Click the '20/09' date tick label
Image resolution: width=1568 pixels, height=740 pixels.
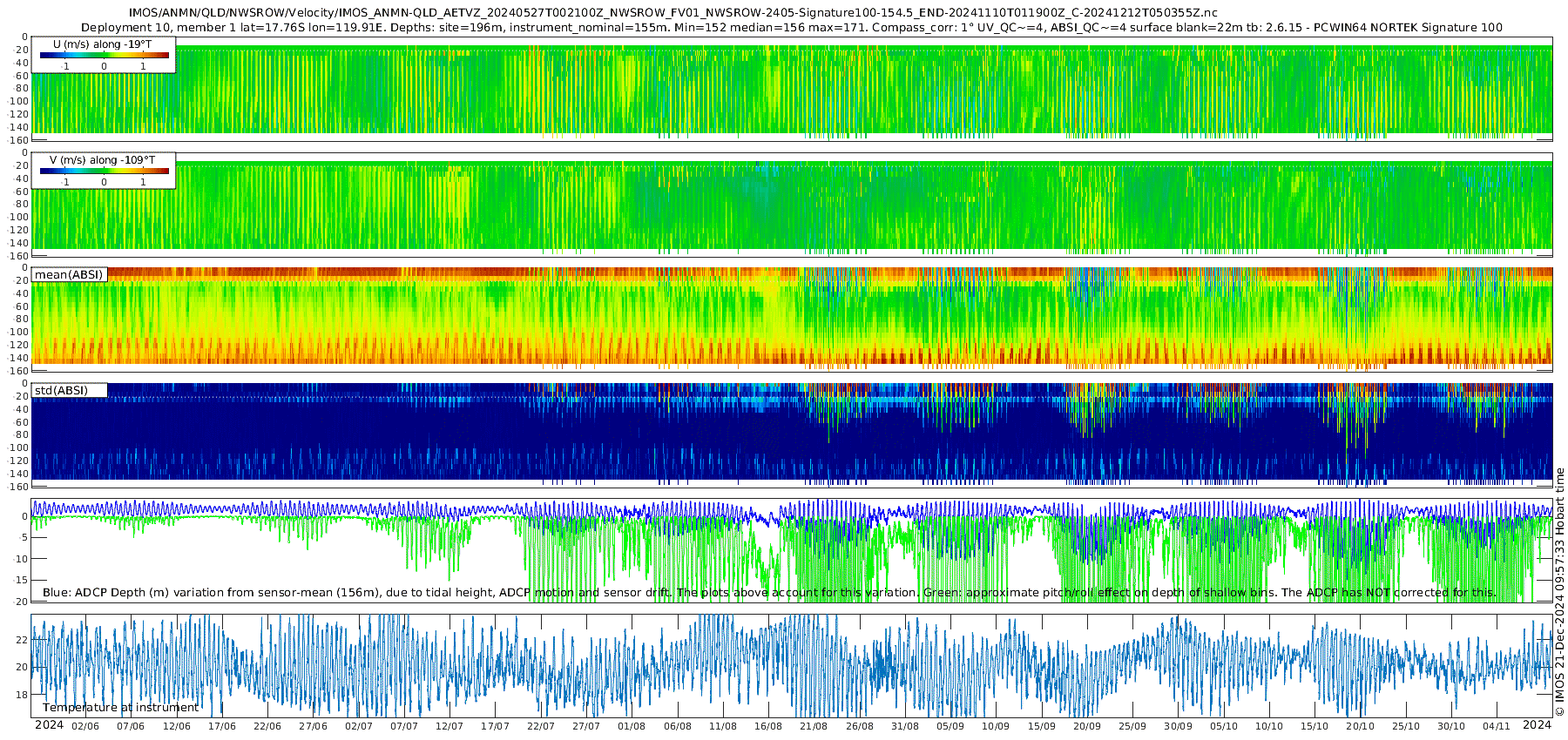[x=1087, y=726]
